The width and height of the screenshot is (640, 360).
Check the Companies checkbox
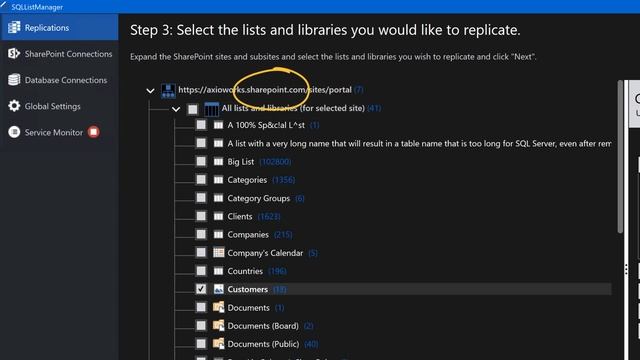coord(201,234)
